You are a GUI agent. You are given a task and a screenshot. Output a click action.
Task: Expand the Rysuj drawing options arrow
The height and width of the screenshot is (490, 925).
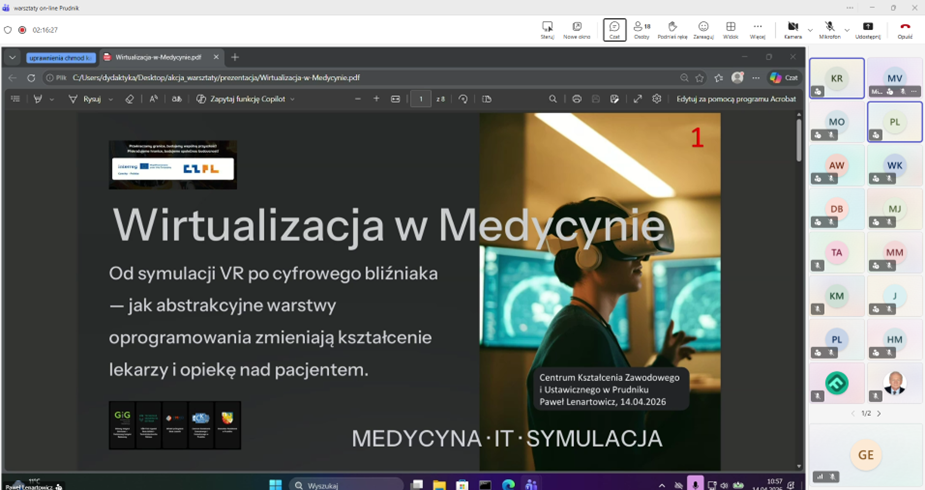pos(110,100)
